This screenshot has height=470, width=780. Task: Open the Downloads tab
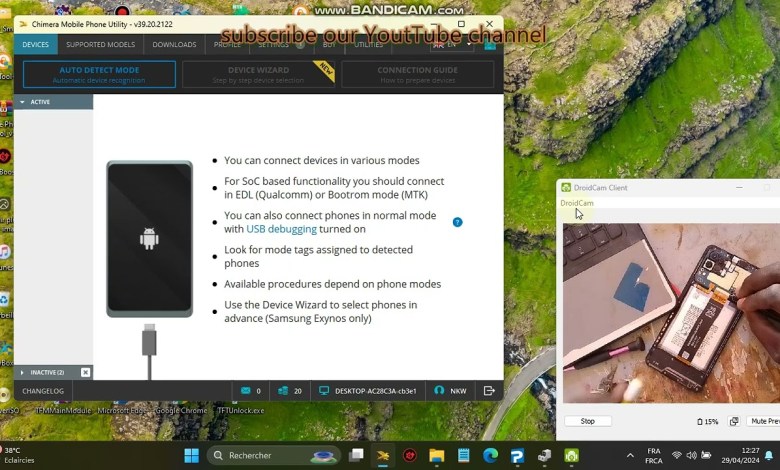click(174, 45)
